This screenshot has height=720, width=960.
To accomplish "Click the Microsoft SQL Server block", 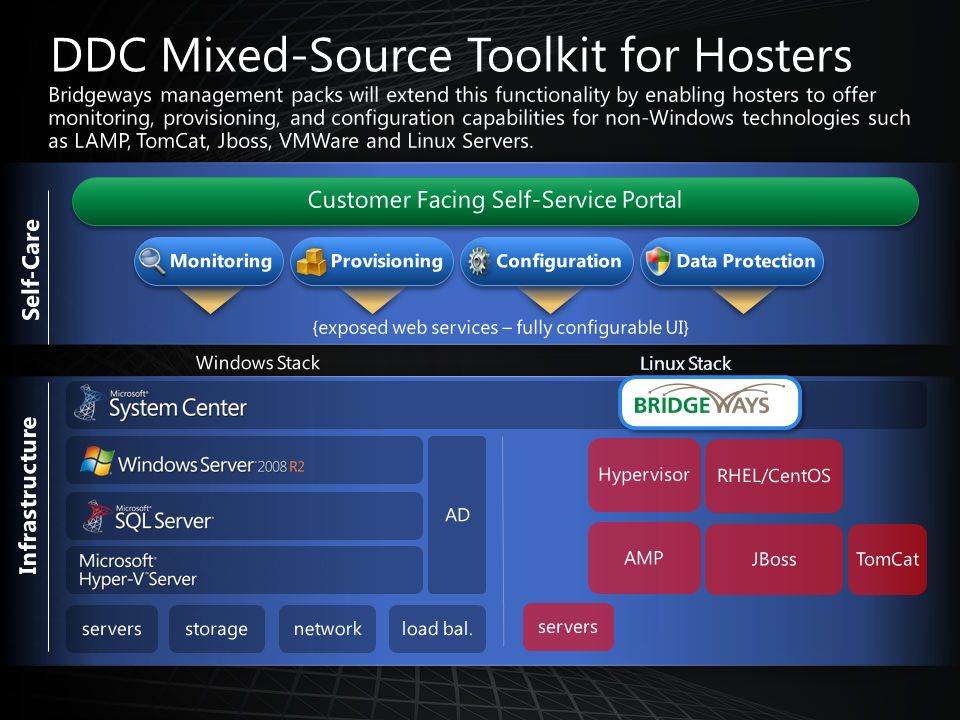I will tap(244, 516).
